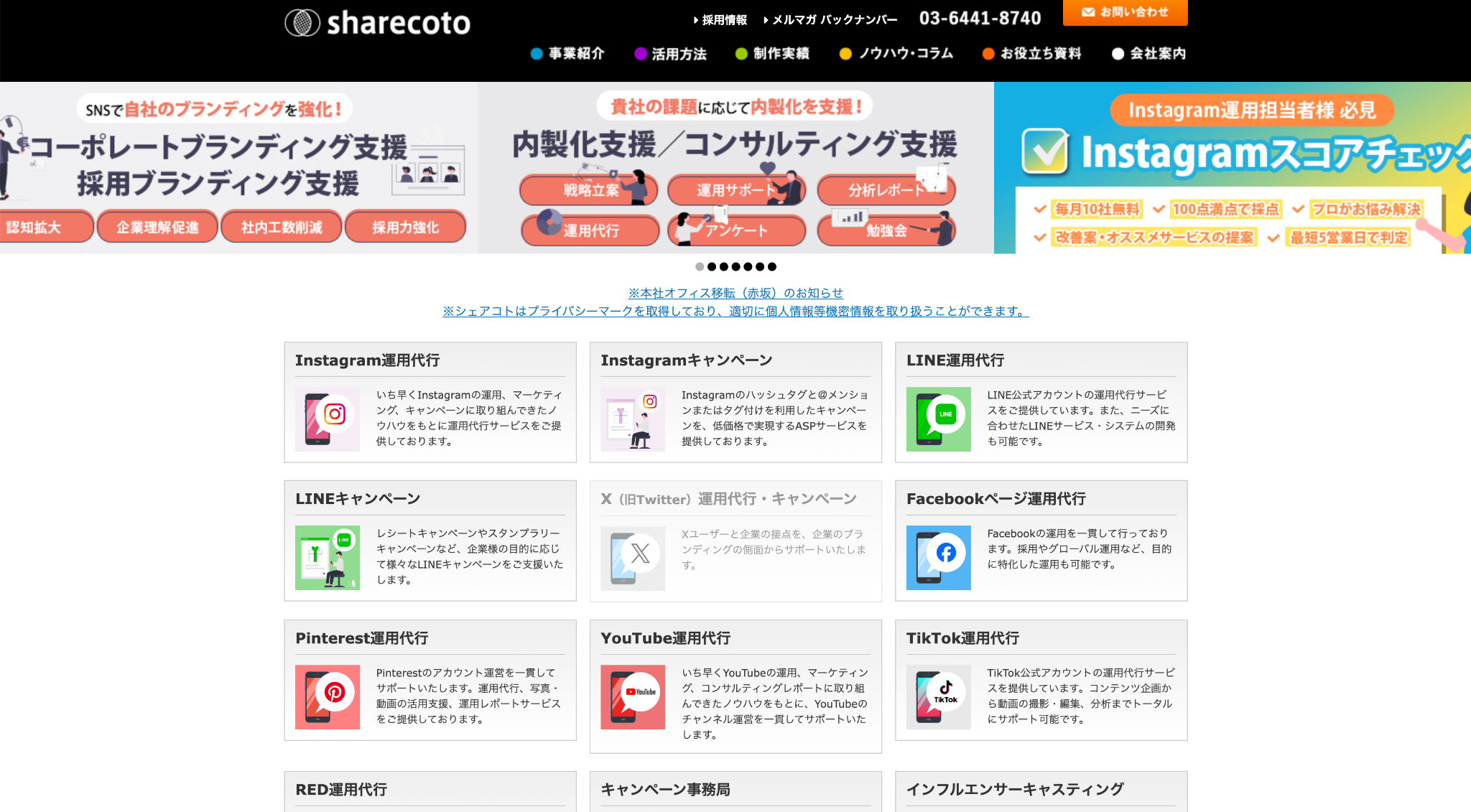The height and width of the screenshot is (812, 1471).
Task: Click the プライバシーマーク notice link
Action: pos(735,311)
